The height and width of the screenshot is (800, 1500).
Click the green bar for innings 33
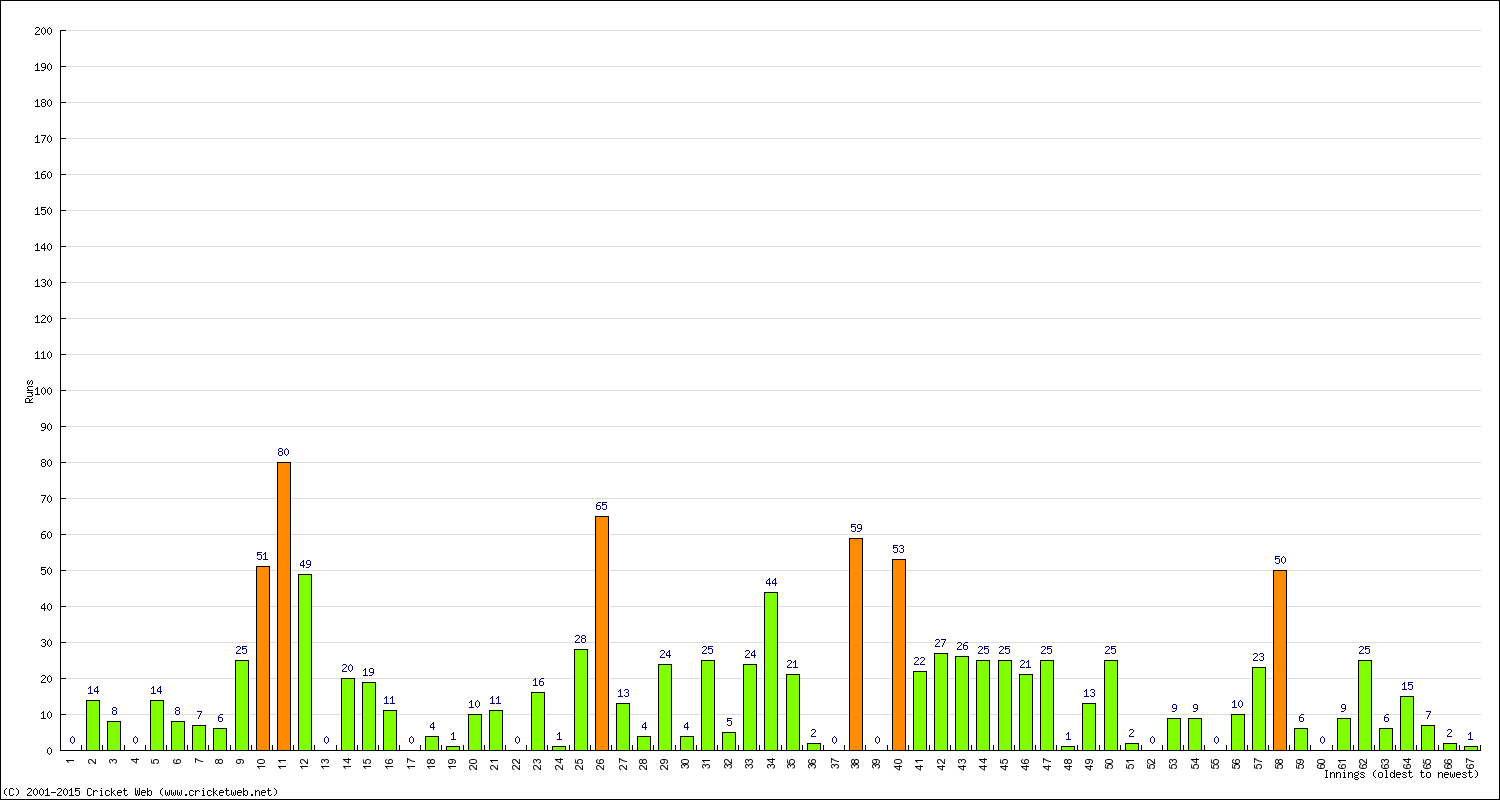pyautogui.click(x=750, y=707)
